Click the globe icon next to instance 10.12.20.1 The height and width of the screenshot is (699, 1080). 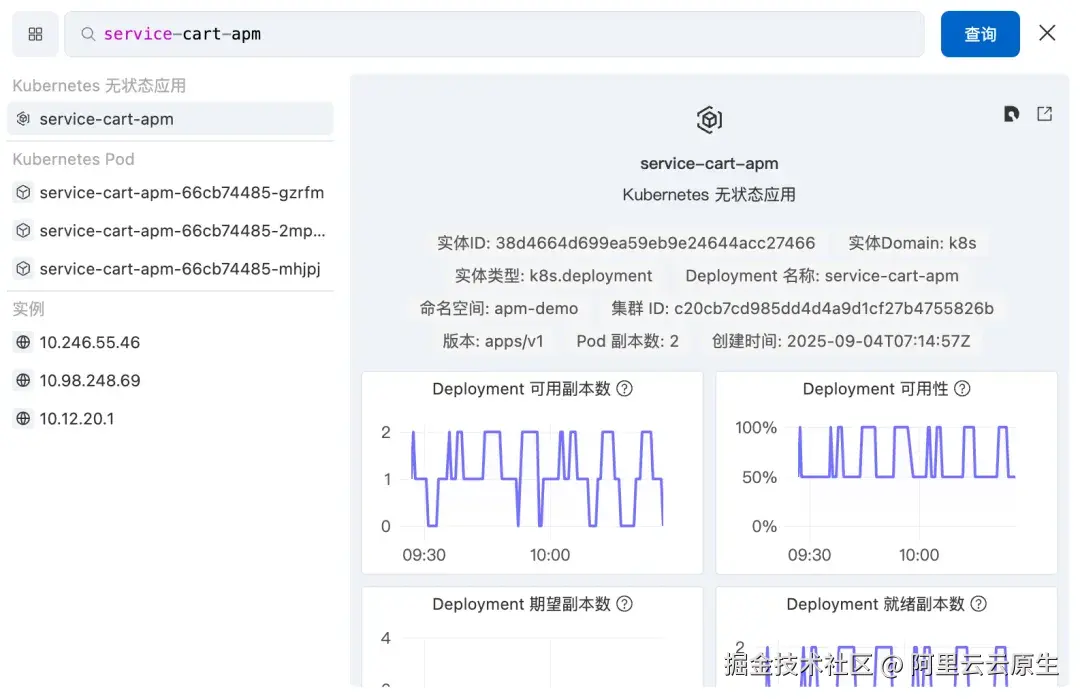(x=22, y=418)
